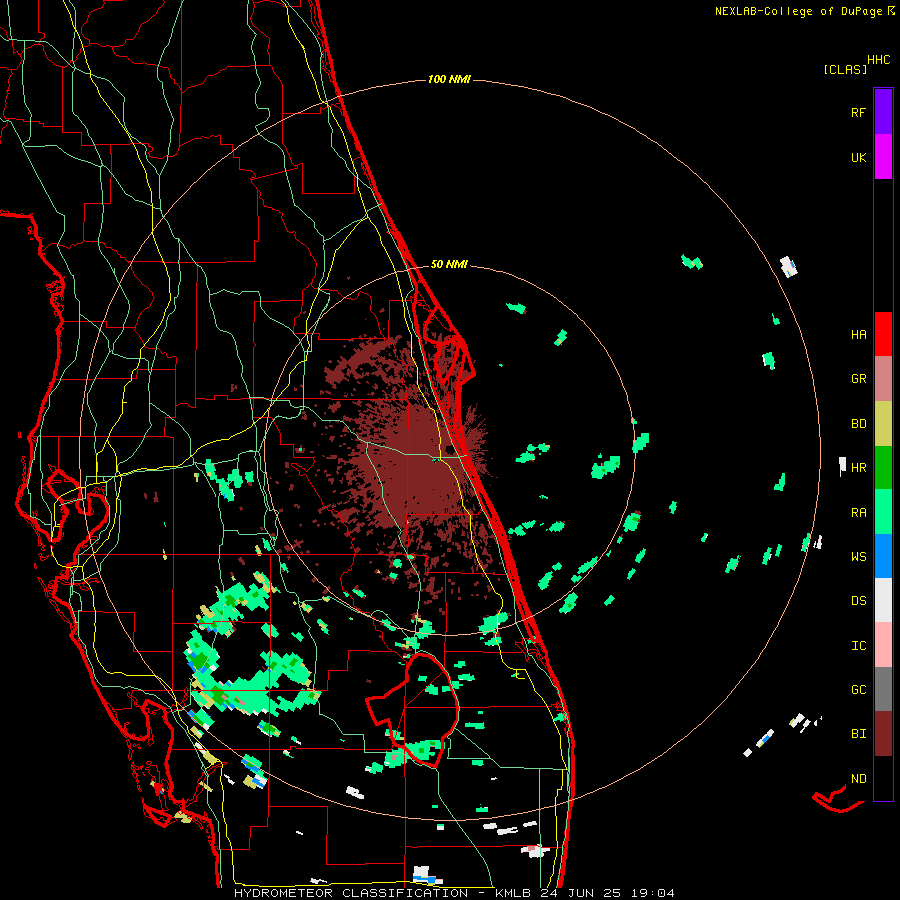Click the RA legend label
The width and height of the screenshot is (900, 900).
858,513
